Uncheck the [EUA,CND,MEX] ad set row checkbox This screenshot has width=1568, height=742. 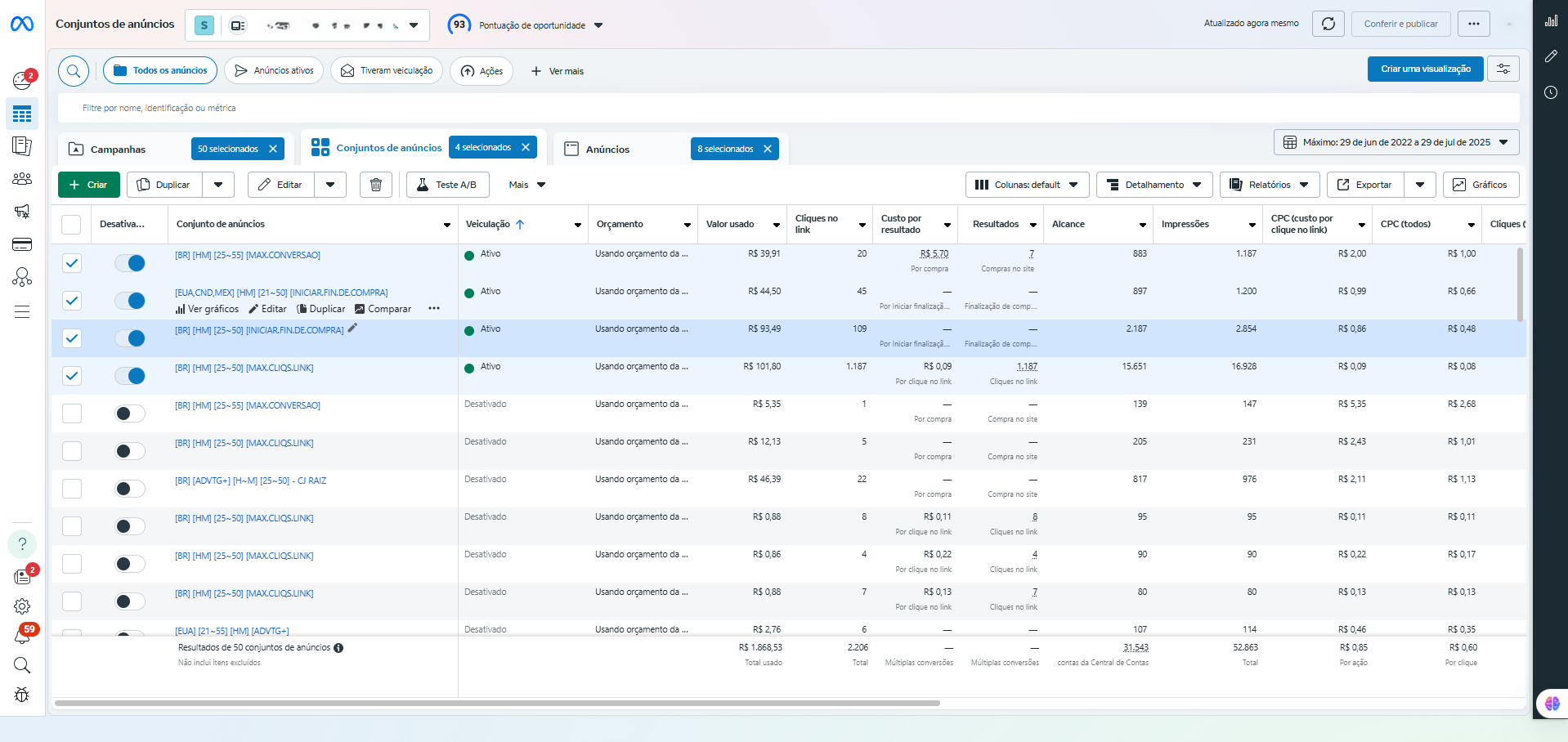[72, 301]
